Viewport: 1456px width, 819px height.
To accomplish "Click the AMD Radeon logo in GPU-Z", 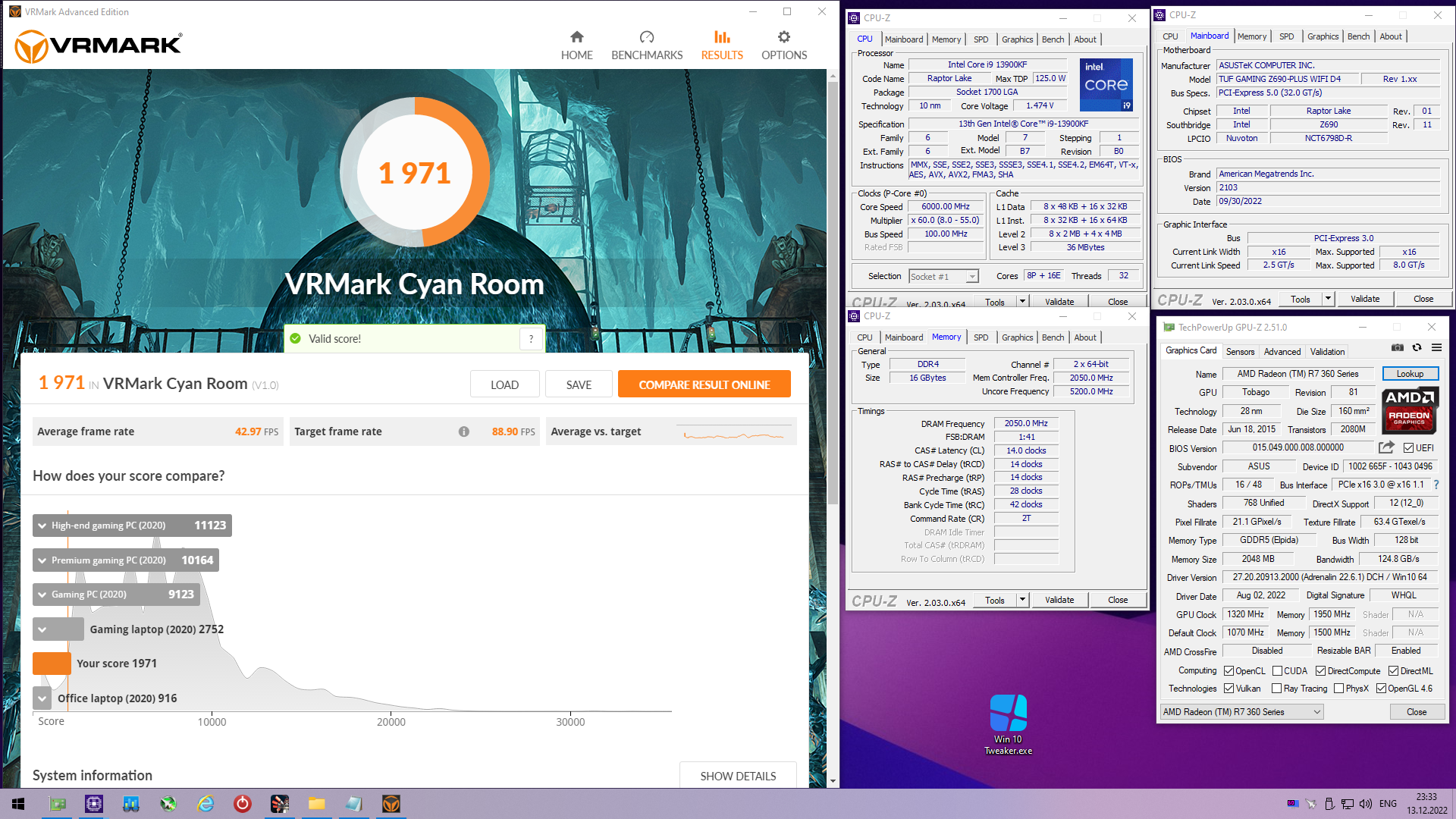I will pos(1409,409).
